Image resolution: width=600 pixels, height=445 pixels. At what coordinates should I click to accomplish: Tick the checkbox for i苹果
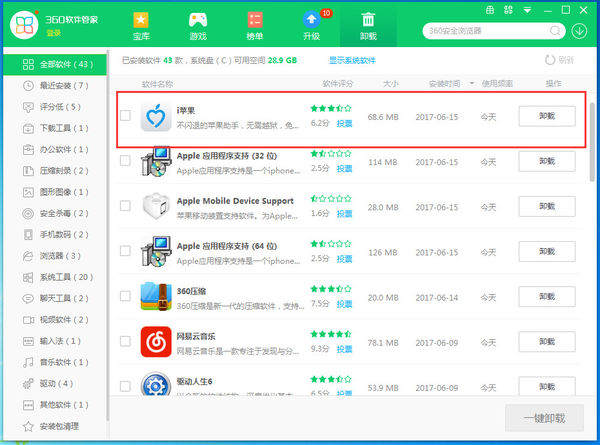tap(125, 116)
